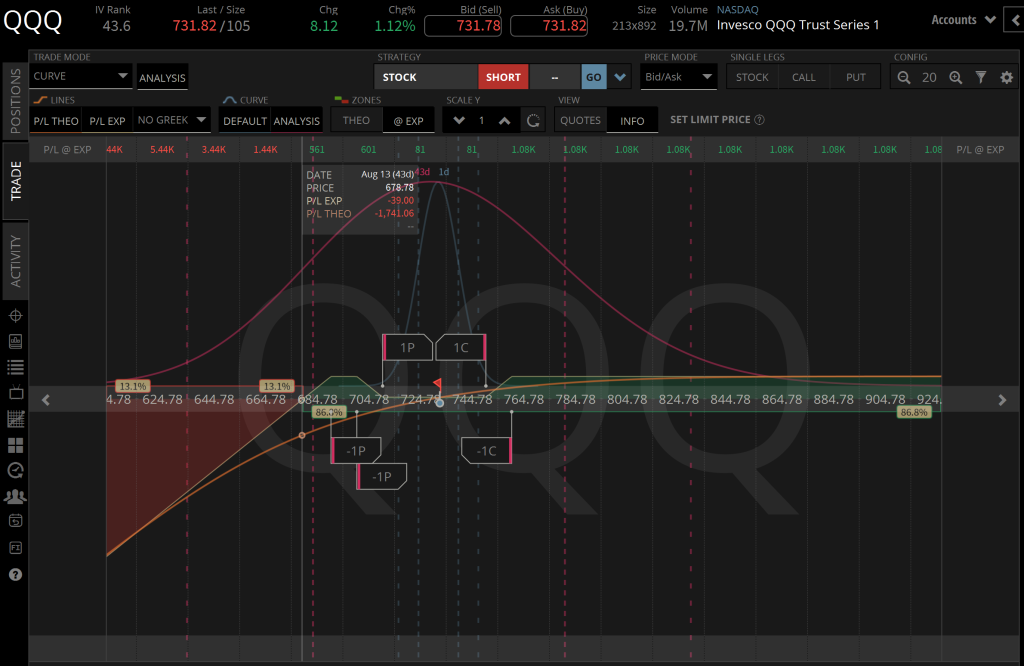Pan the price axis right with arrow
This screenshot has width=1024, height=666.
click(1002, 400)
